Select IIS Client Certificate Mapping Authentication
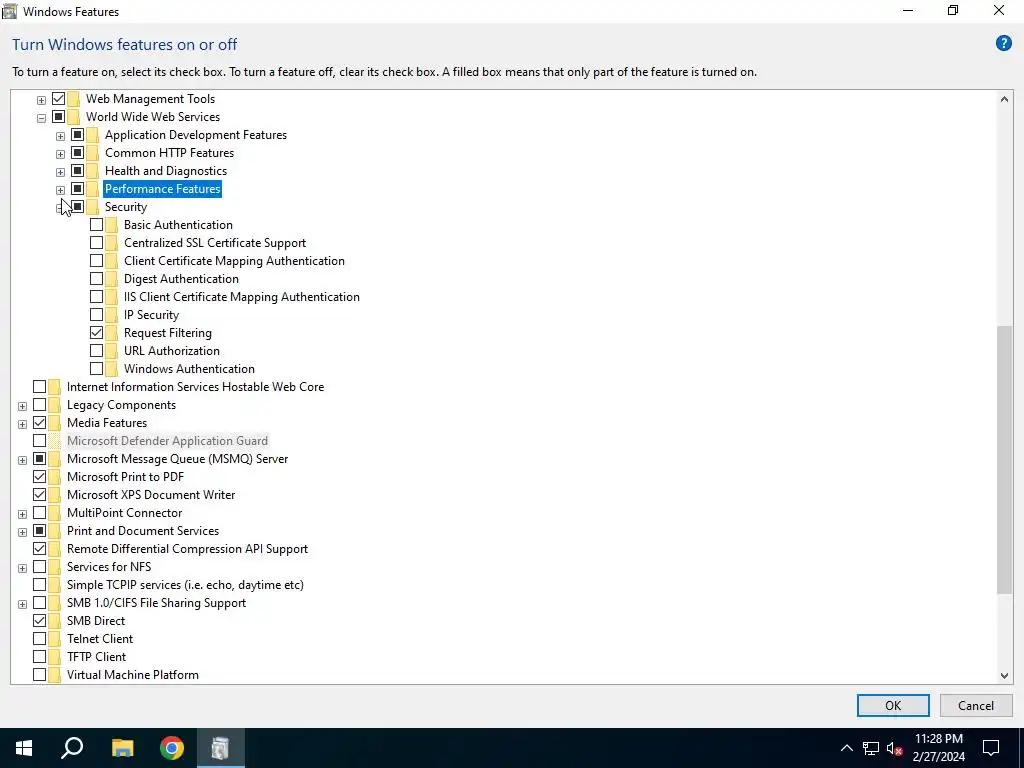The height and width of the screenshot is (768, 1024). click(242, 296)
